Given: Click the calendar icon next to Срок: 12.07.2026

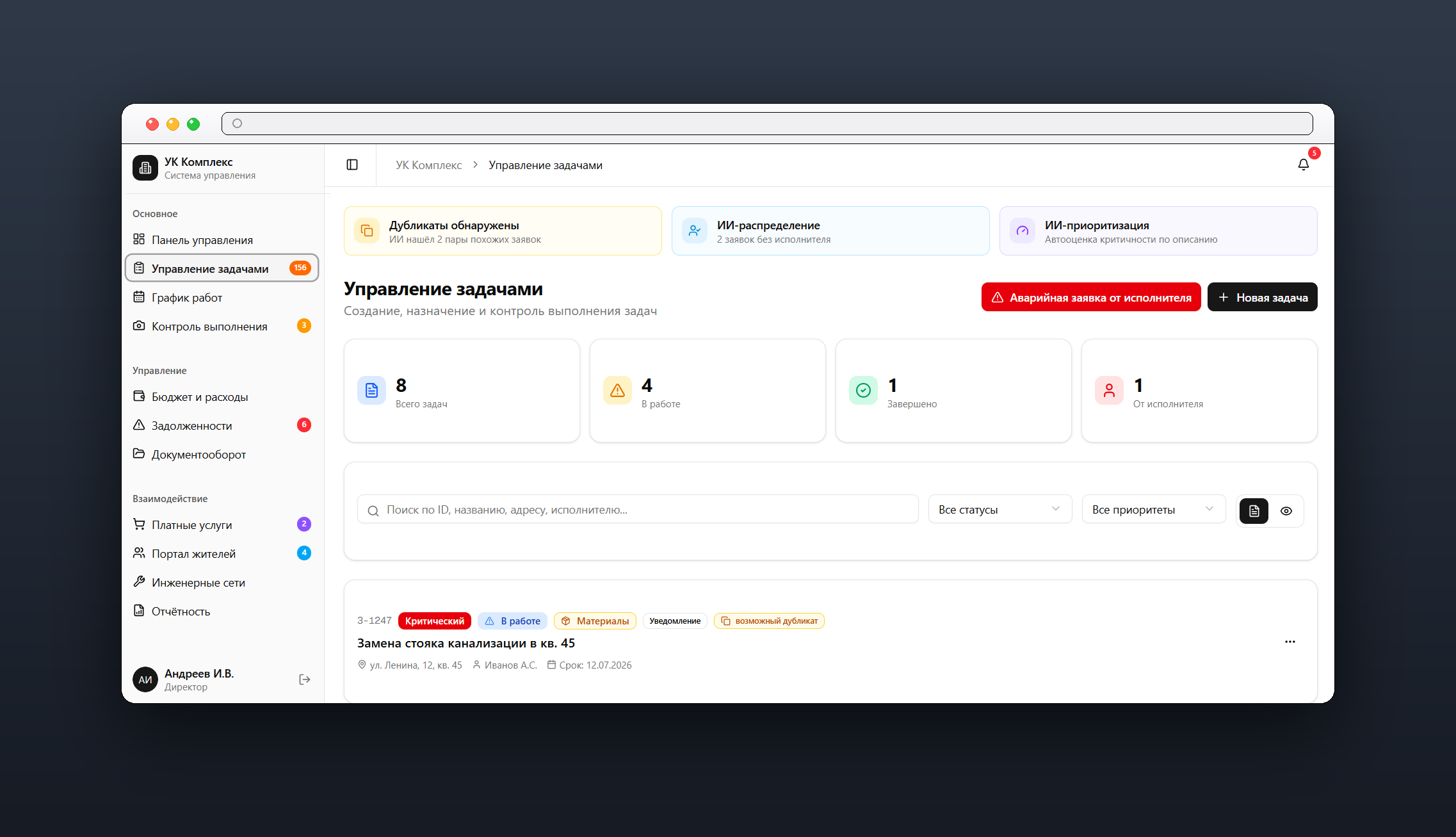Looking at the screenshot, I should [x=551, y=665].
